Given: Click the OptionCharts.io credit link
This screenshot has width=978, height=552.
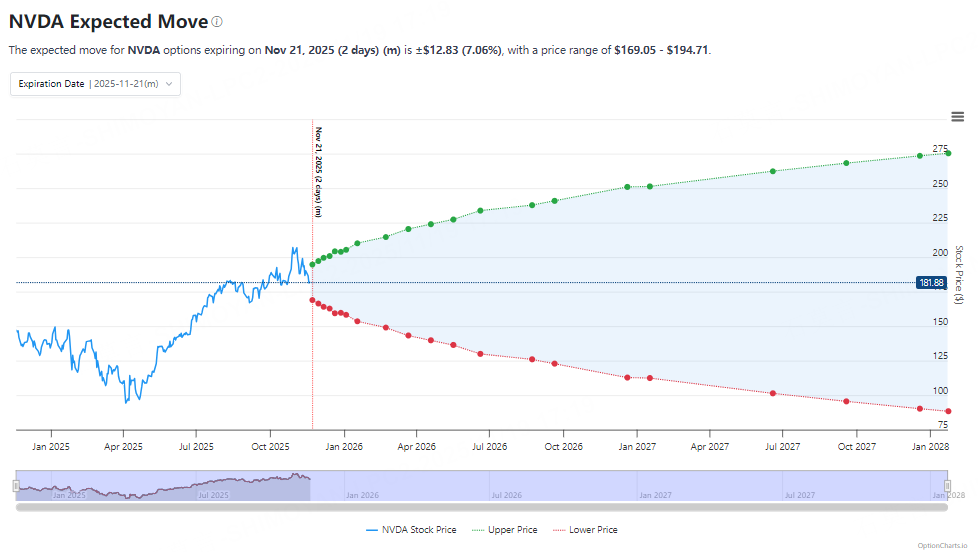Looking at the screenshot, I should tap(942, 545).
